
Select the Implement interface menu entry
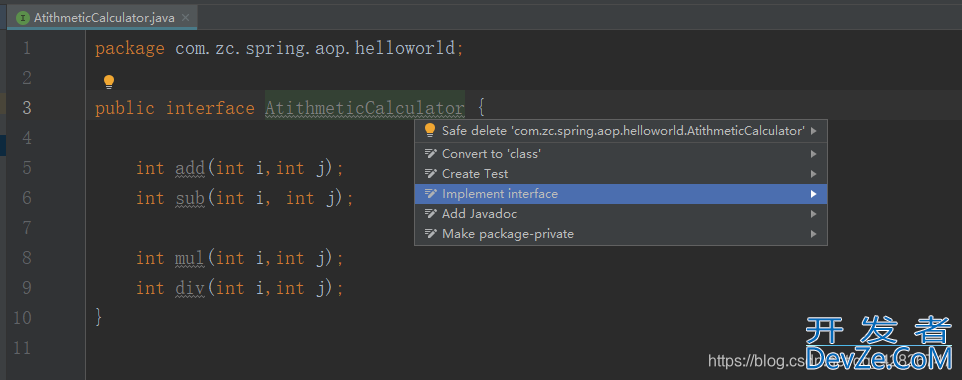621,194
